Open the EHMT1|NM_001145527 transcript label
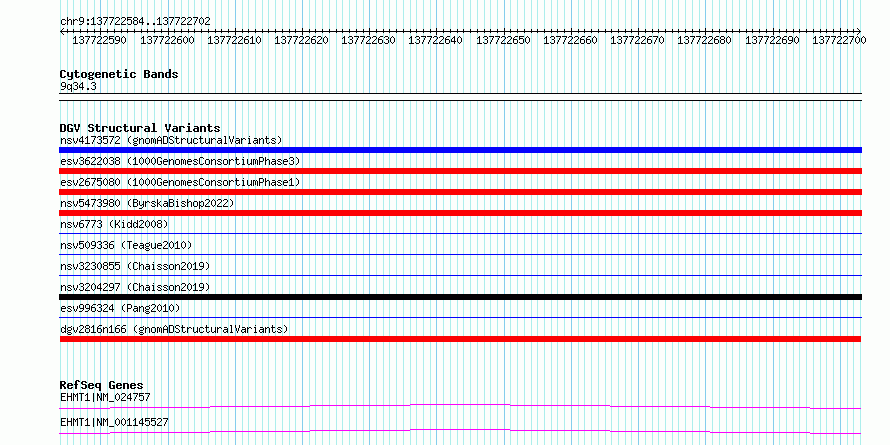 point(114,422)
